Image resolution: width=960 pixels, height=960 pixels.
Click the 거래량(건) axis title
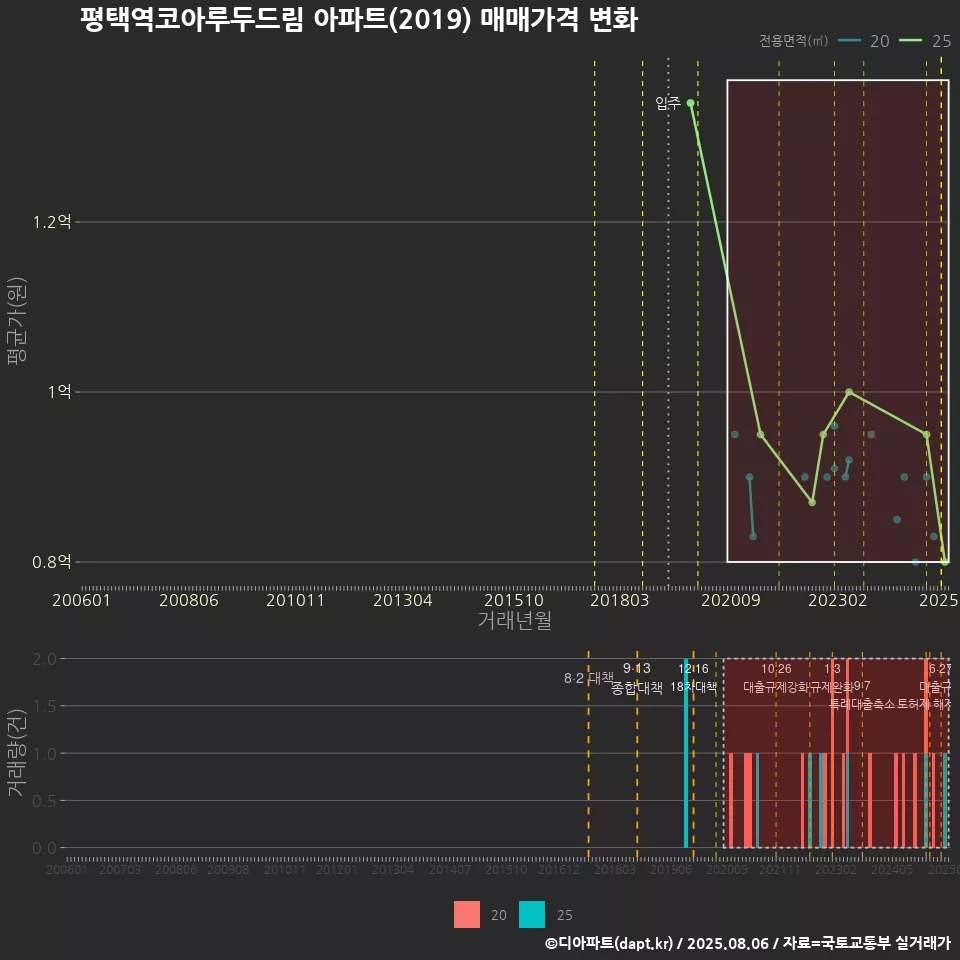coord(17,753)
